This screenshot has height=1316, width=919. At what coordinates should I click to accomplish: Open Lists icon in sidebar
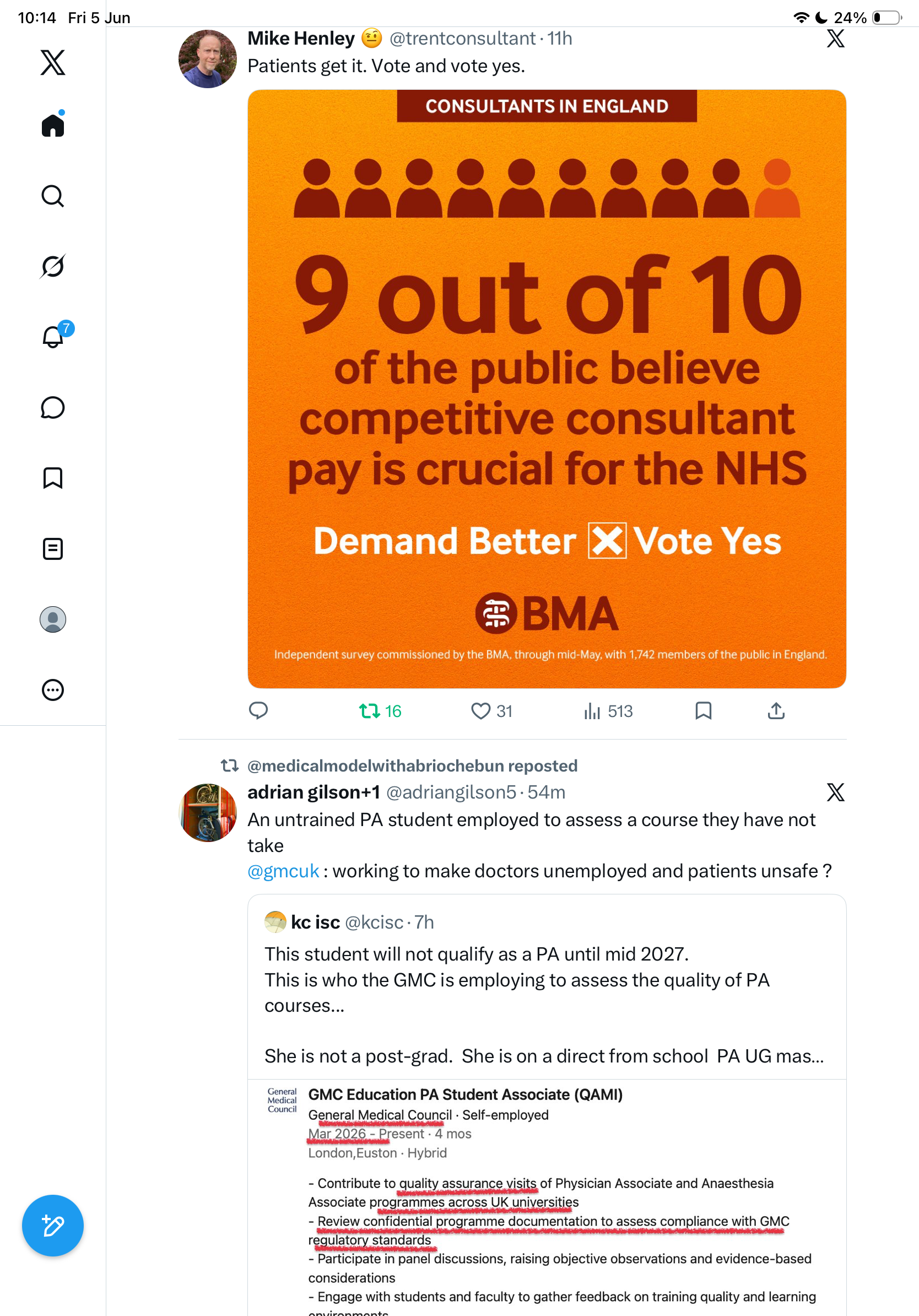[53, 548]
